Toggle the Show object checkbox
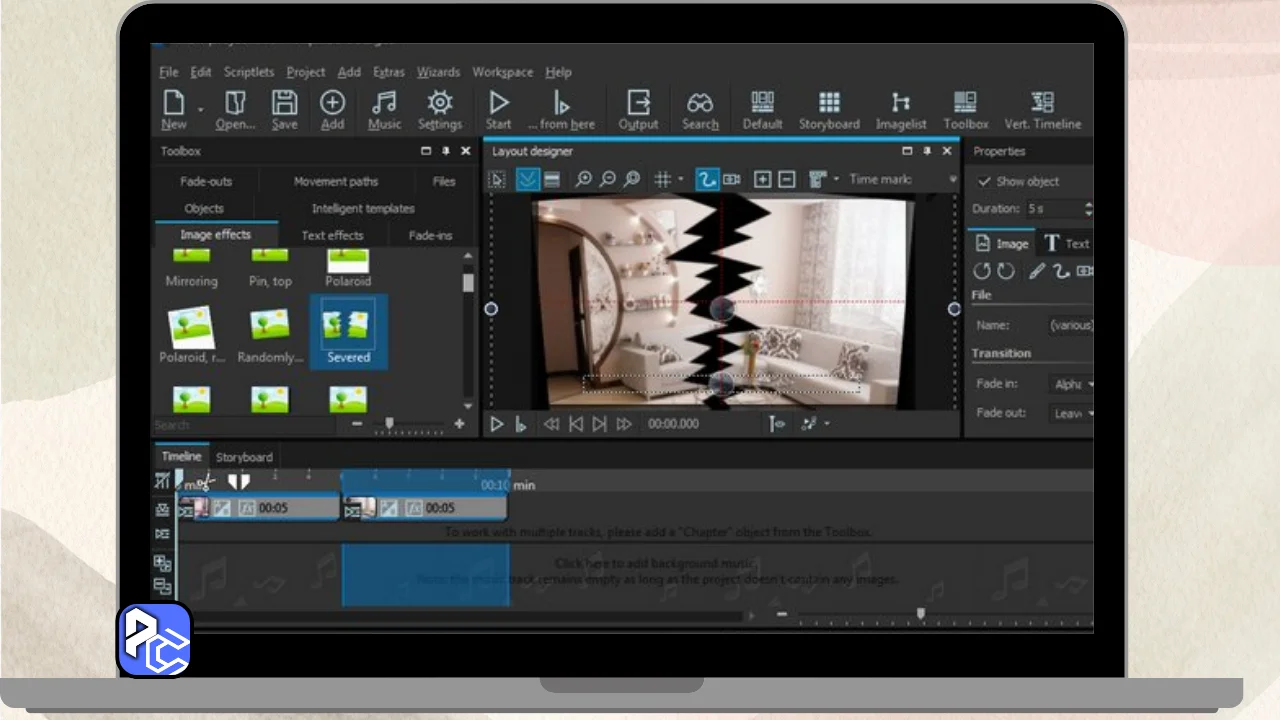 [x=984, y=182]
